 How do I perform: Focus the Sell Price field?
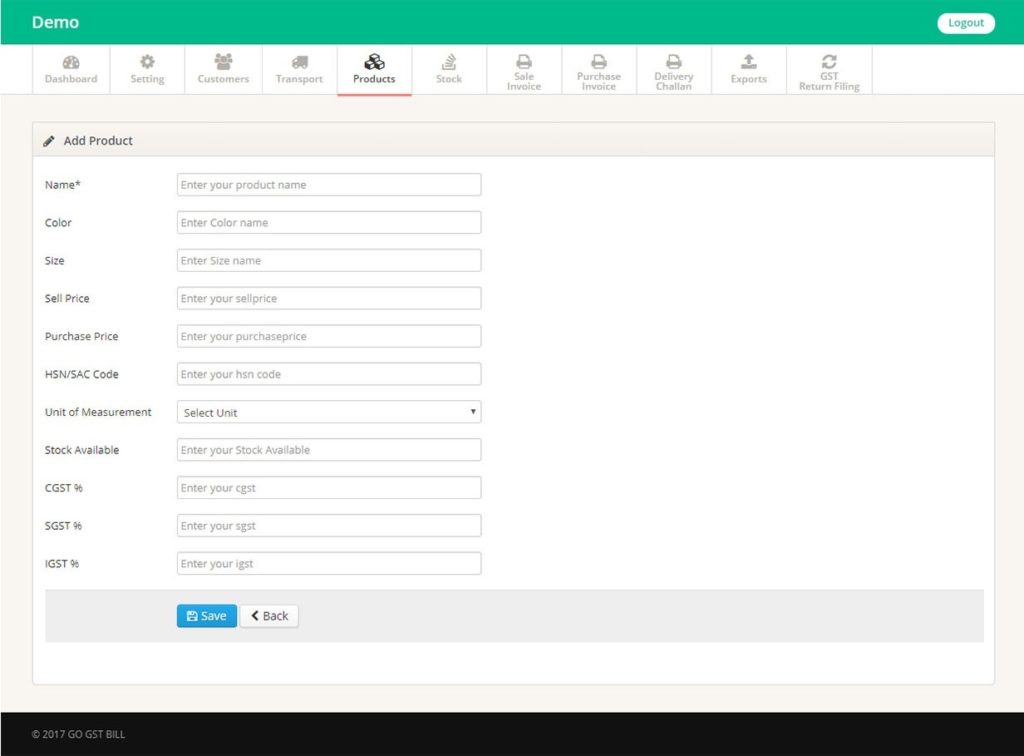[328, 298]
